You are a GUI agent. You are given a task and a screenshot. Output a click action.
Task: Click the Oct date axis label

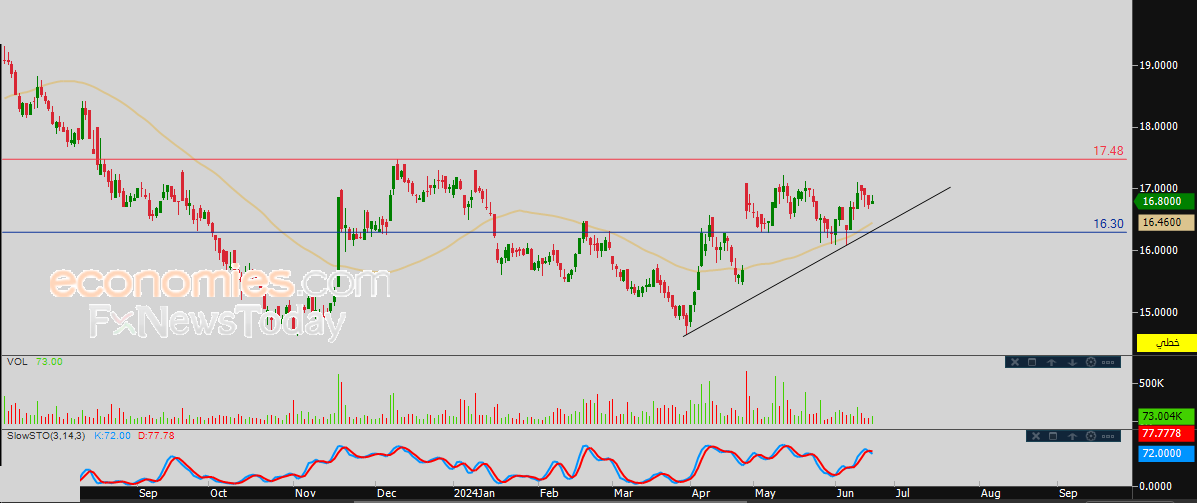coord(218,493)
